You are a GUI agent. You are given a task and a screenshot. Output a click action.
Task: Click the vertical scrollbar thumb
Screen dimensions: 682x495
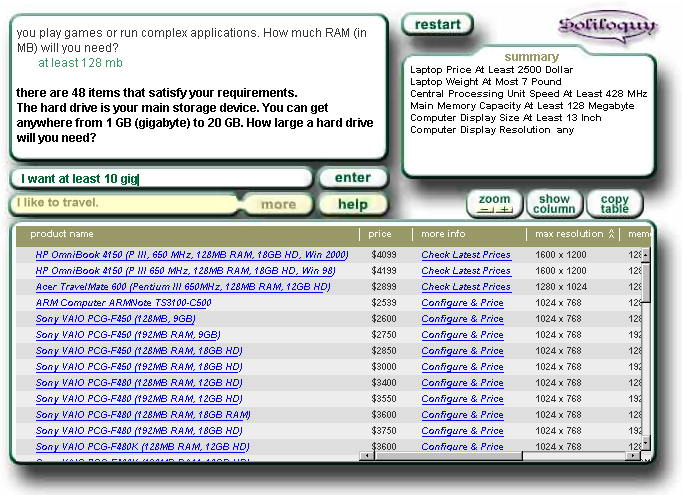click(646, 283)
